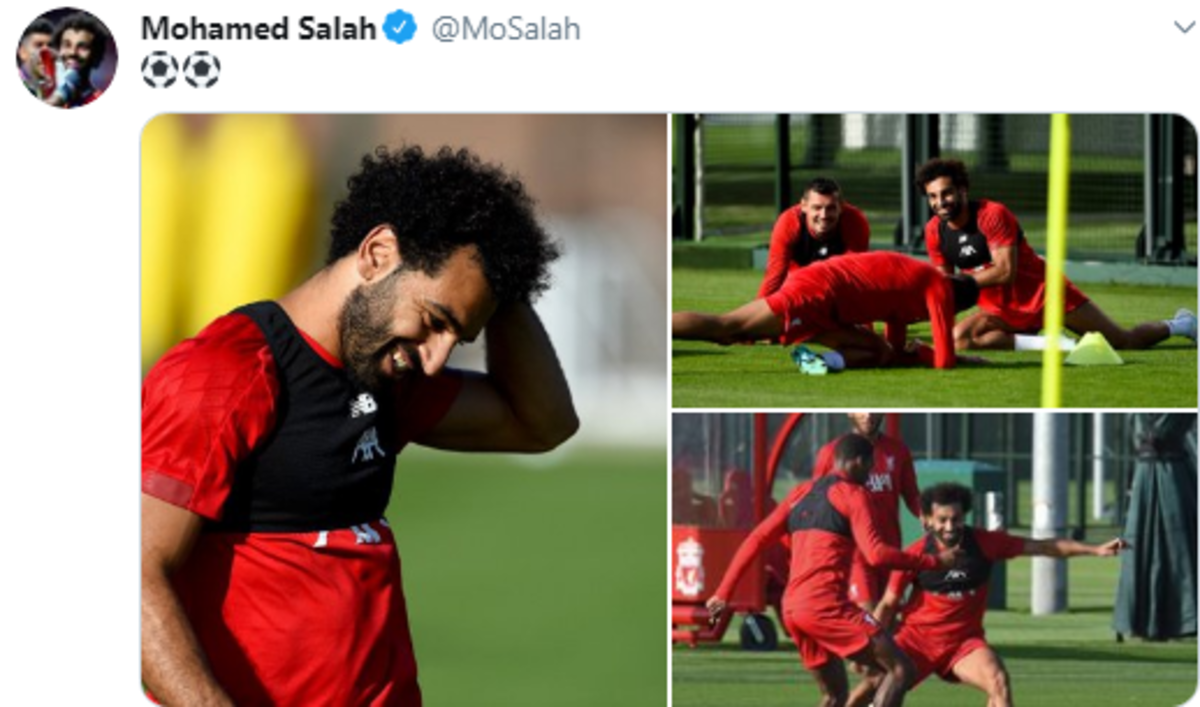Open the @MoSalah handle link
This screenshot has width=1200, height=707.
(x=505, y=29)
